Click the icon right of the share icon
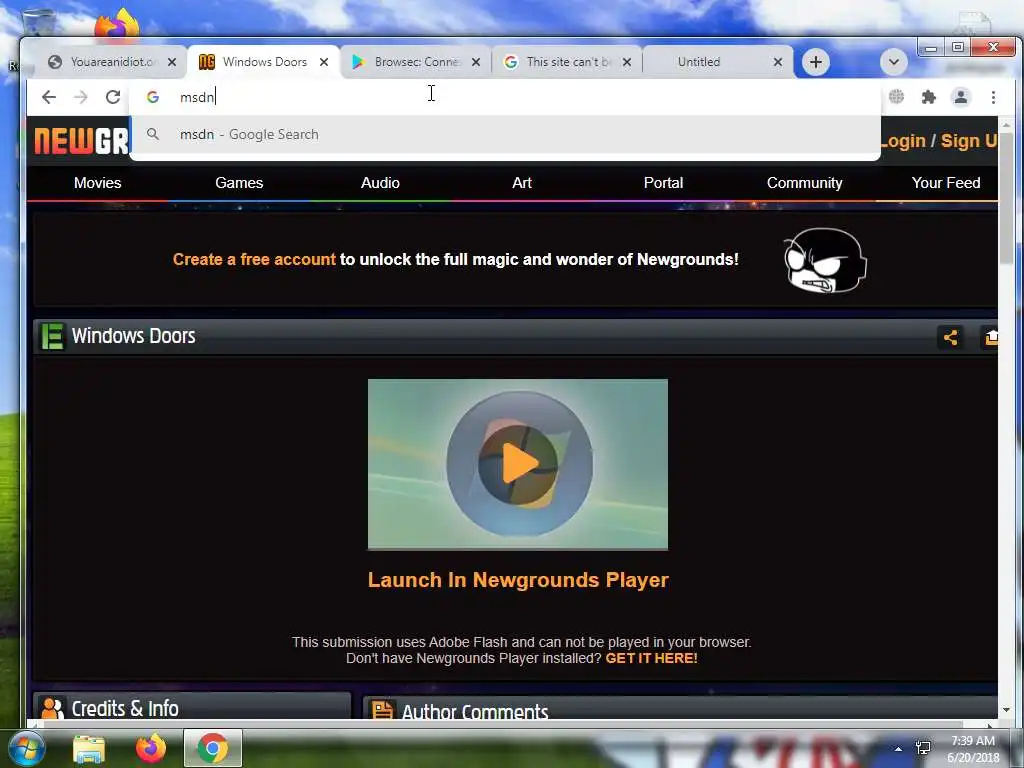This screenshot has height=768, width=1024. pos(990,337)
